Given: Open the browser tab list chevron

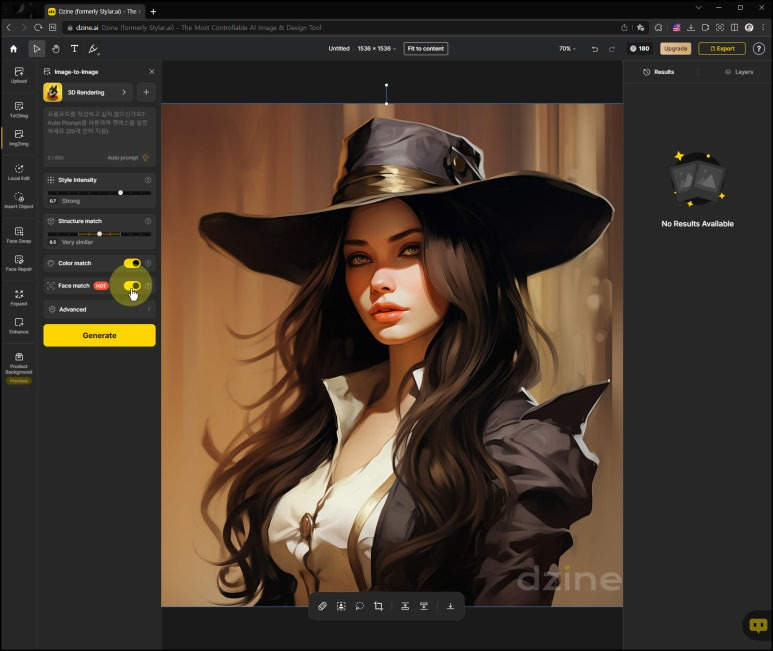Looking at the screenshot, I should [698, 8].
